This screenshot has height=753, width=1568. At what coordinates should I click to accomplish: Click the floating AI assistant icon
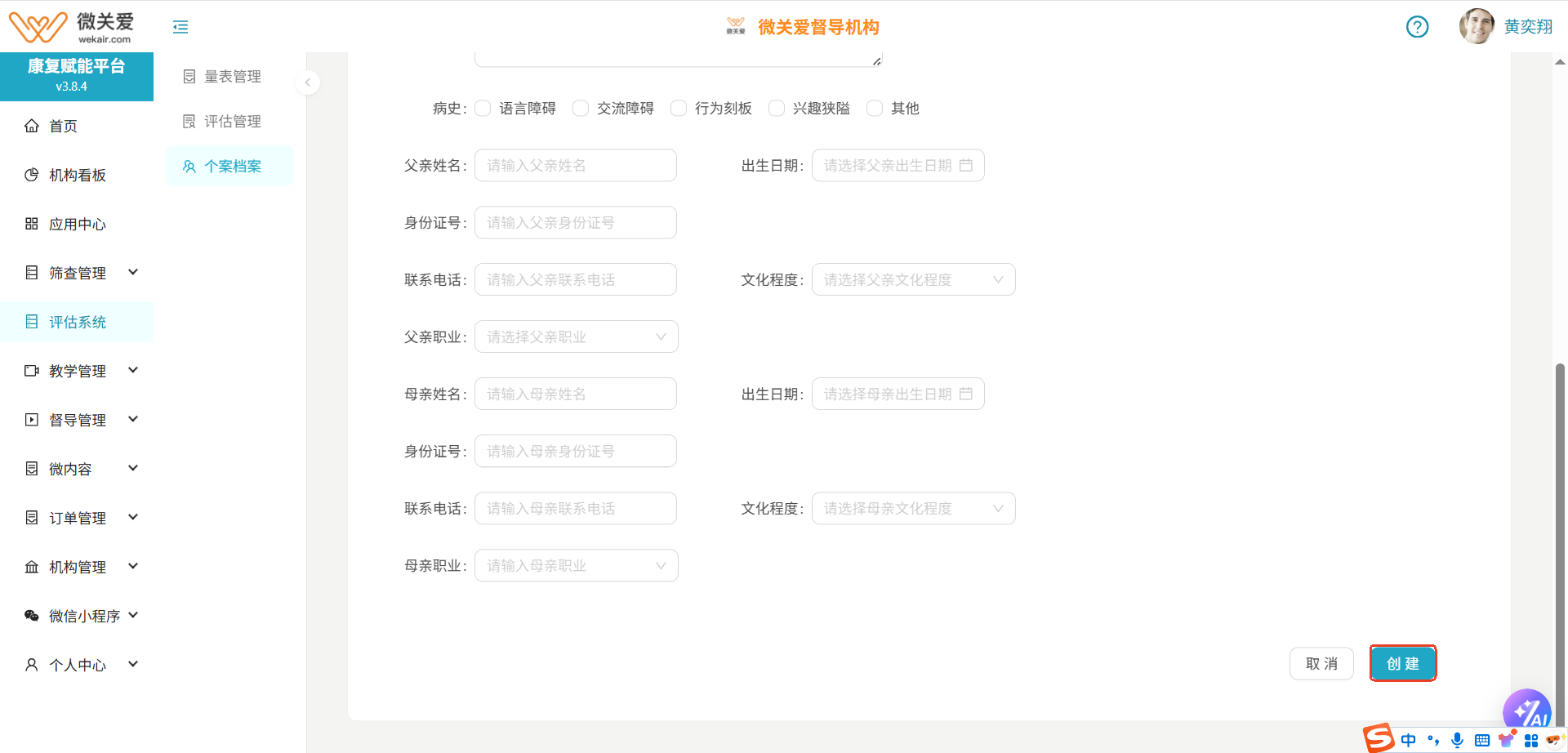(x=1526, y=711)
